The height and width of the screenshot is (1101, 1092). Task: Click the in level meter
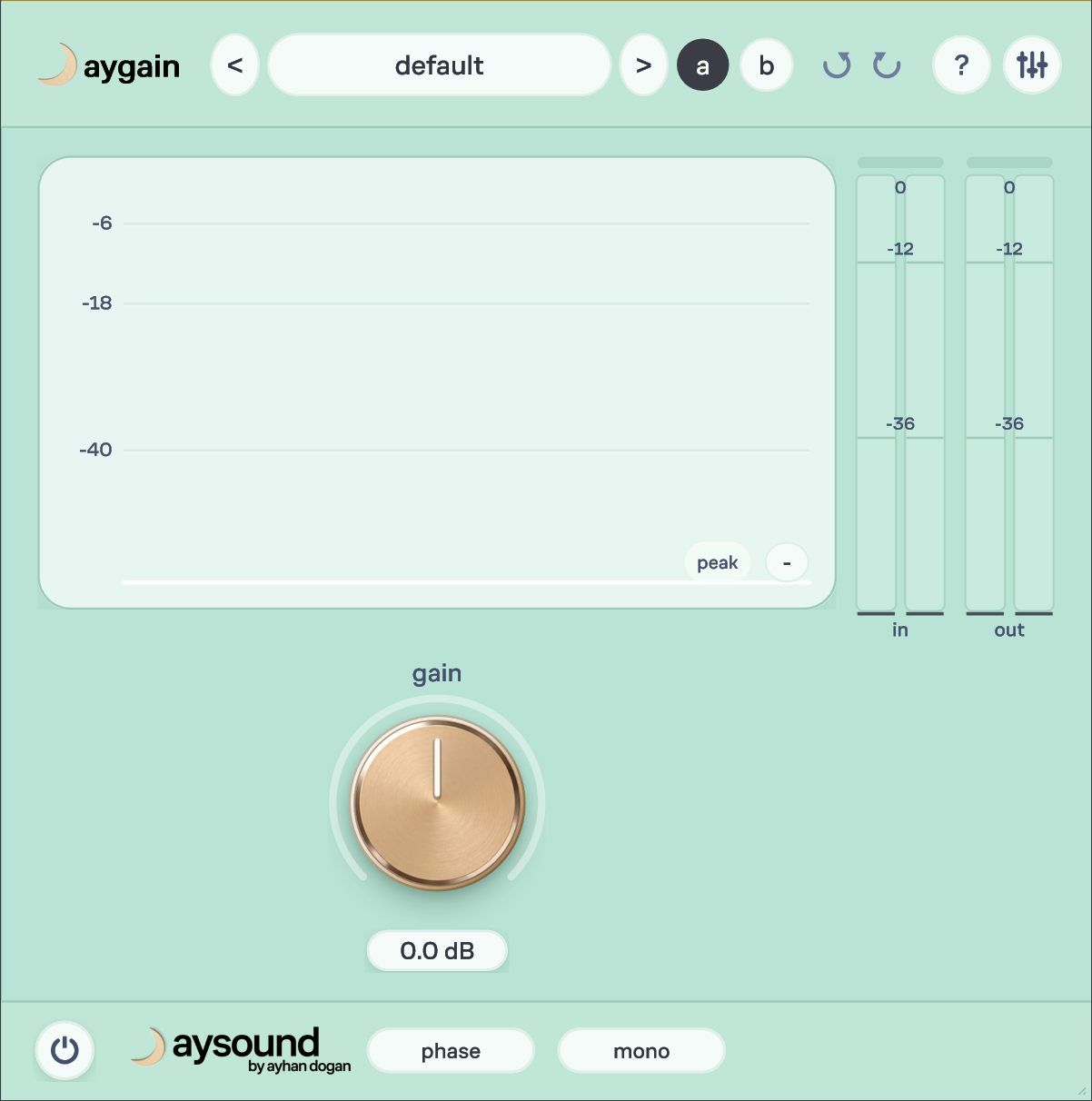[x=900, y=393]
